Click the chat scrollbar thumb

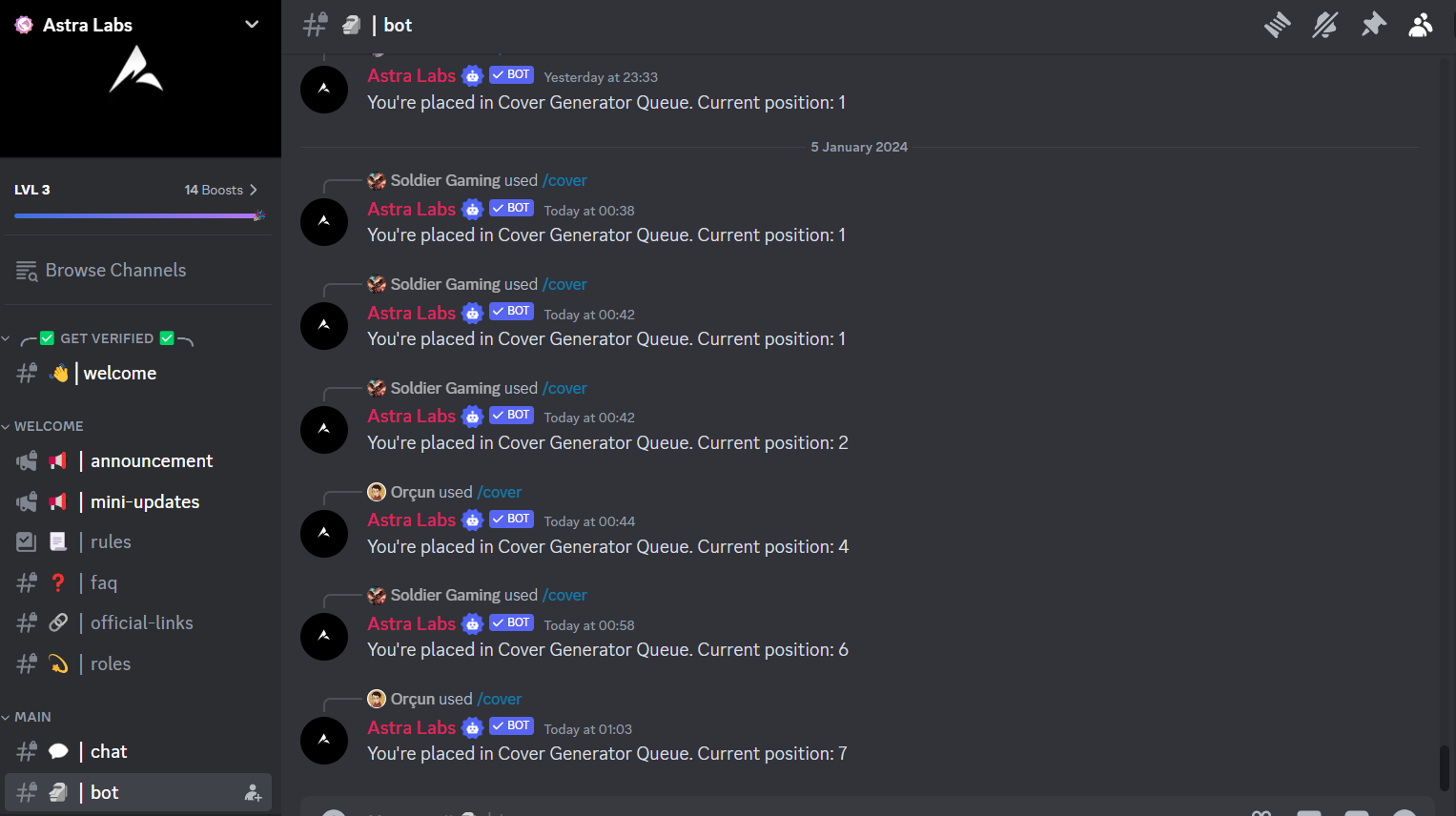pos(1444,768)
